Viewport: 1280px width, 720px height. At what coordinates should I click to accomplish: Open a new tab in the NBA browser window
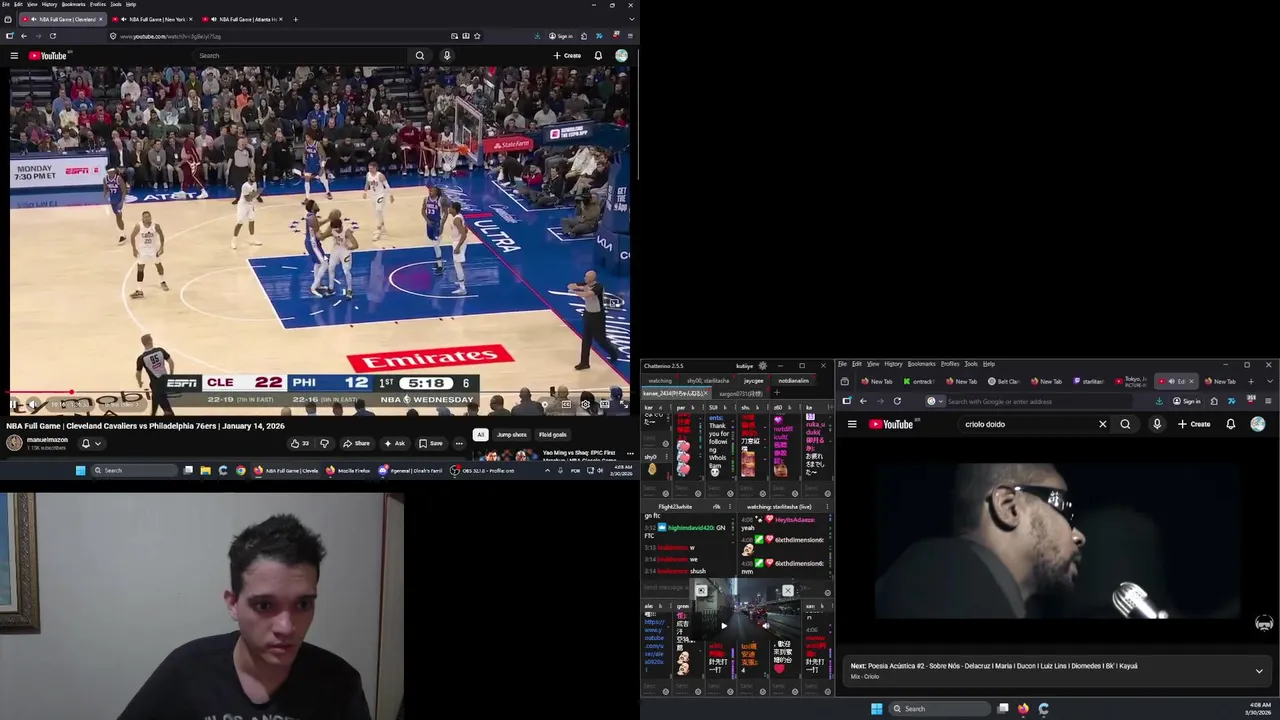click(295, 19)
